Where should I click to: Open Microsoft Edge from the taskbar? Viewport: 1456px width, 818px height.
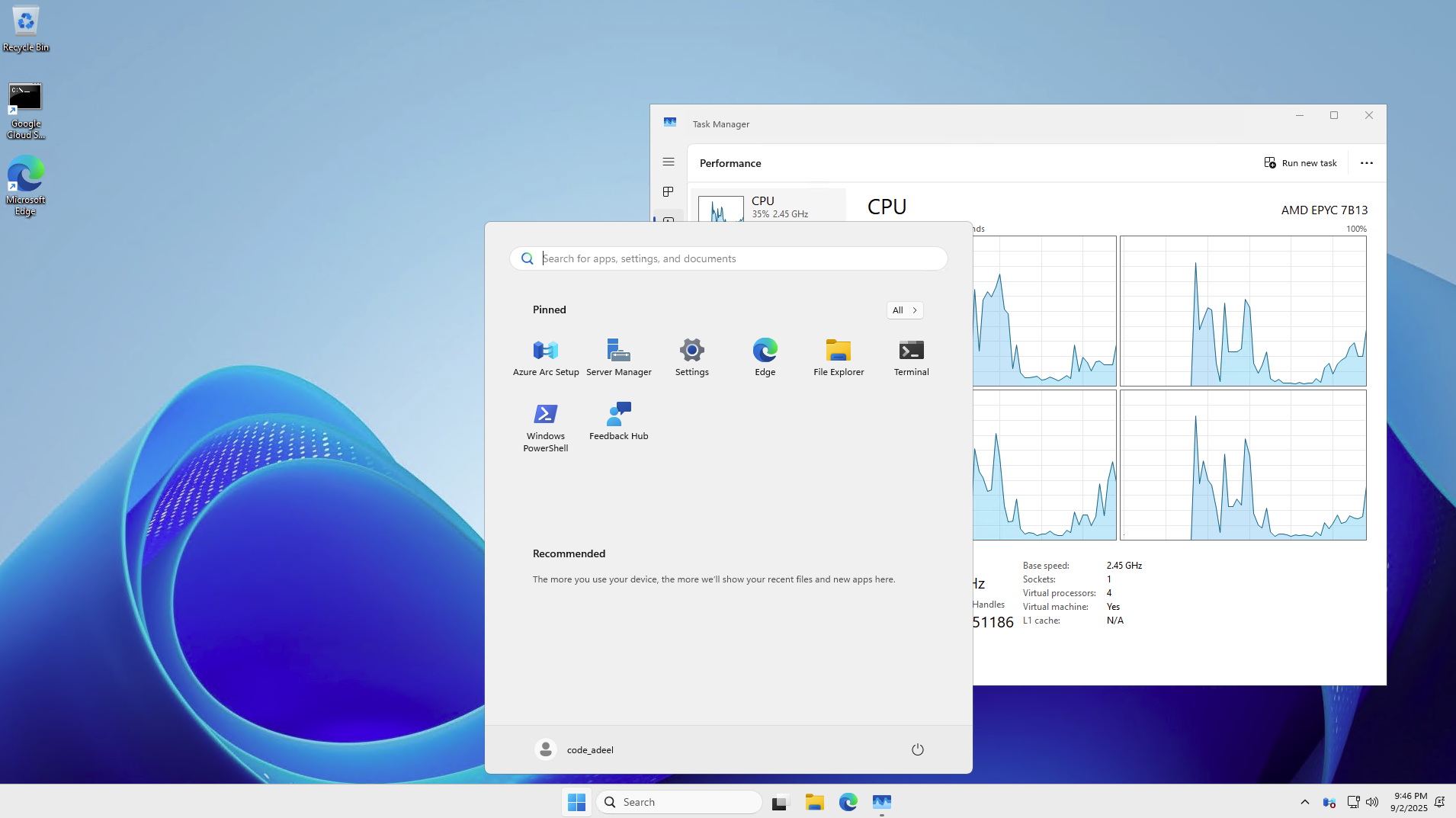[848, 802]
